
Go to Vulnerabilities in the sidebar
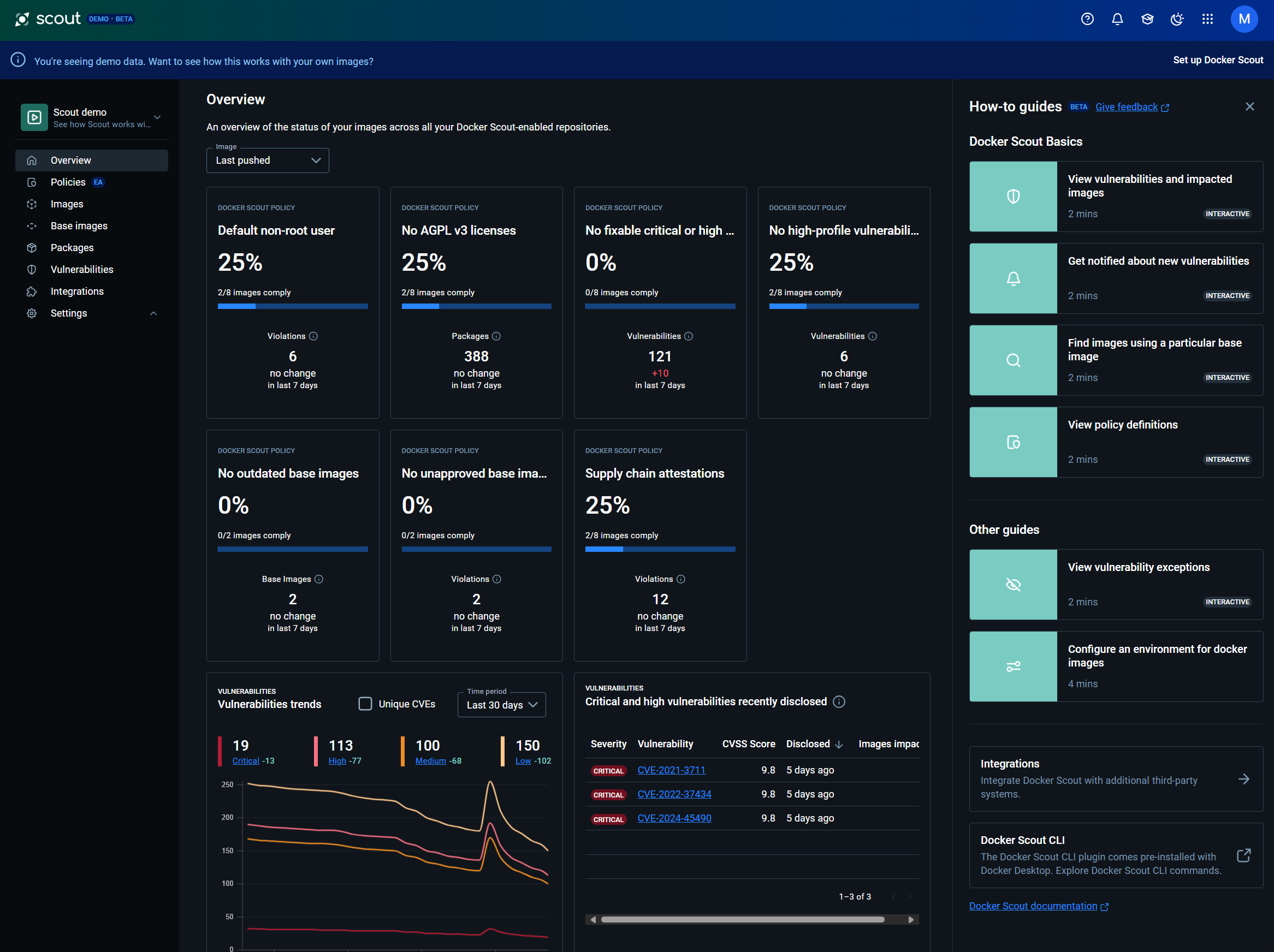[82, 269]
